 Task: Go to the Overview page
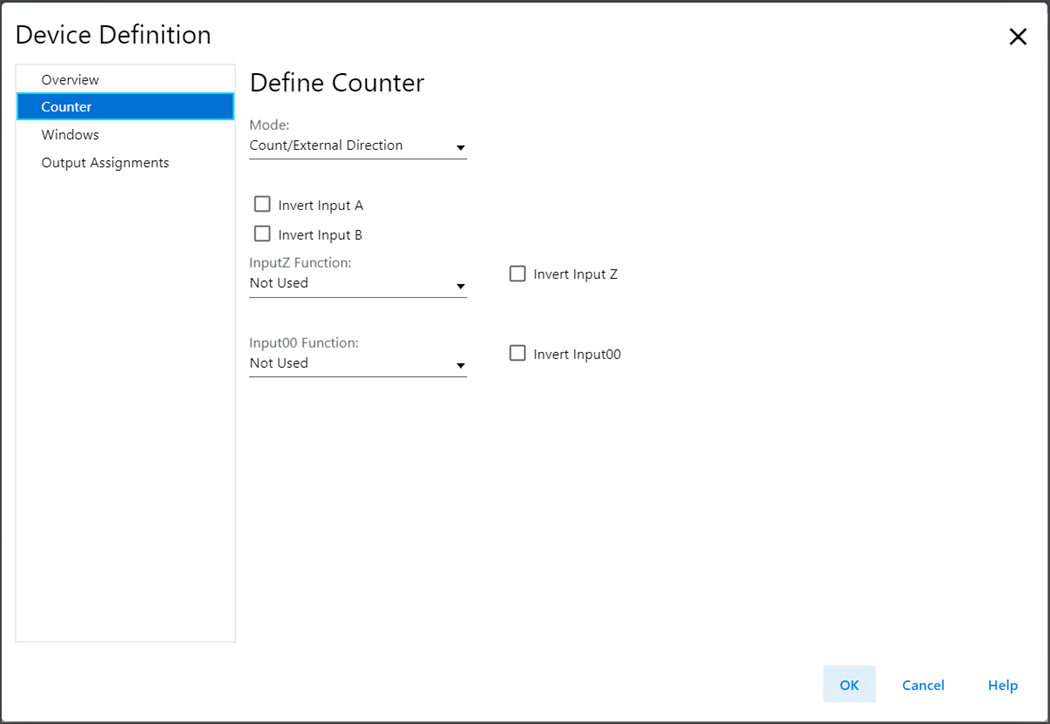pos(70,80)
